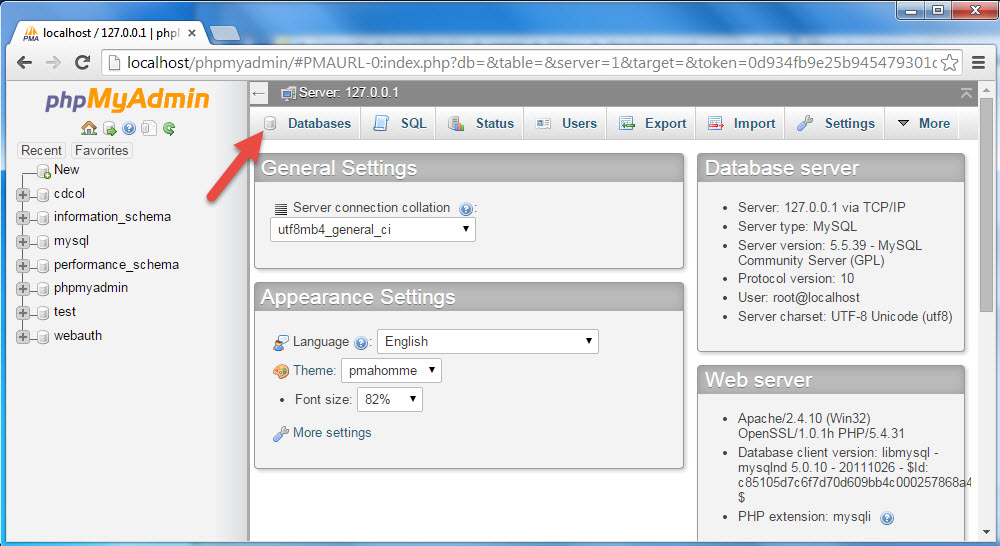Open the Language dropdown

click(x=487, y=341)
